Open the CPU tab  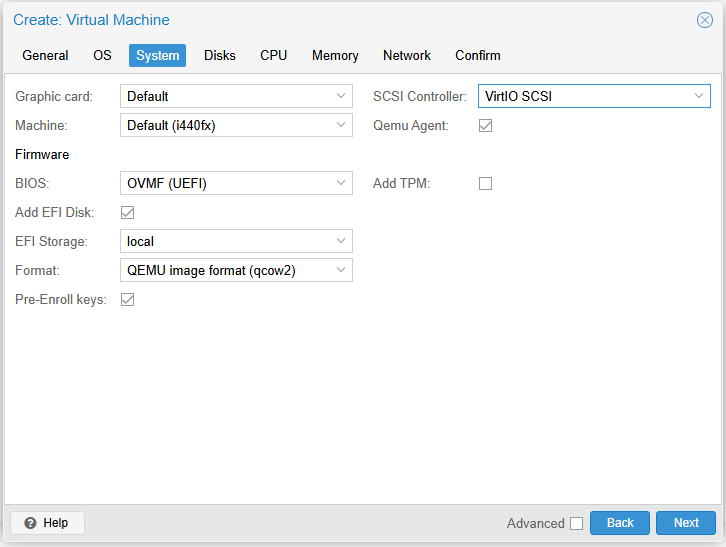point(274,56)
